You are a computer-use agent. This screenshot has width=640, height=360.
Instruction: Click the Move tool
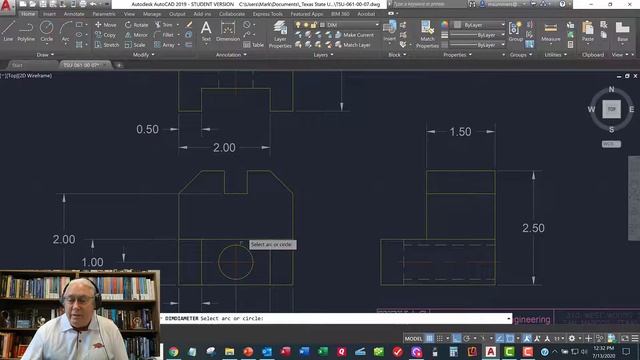[106, 25]
